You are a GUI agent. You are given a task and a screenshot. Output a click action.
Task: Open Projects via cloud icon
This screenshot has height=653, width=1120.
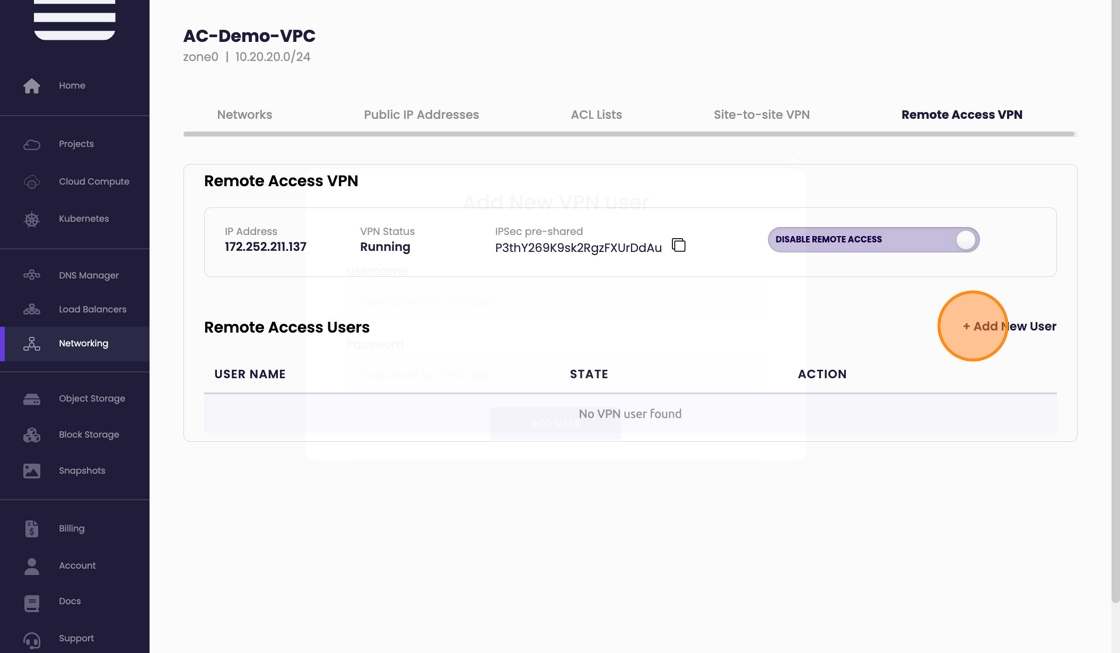click(x=32, y=144)
